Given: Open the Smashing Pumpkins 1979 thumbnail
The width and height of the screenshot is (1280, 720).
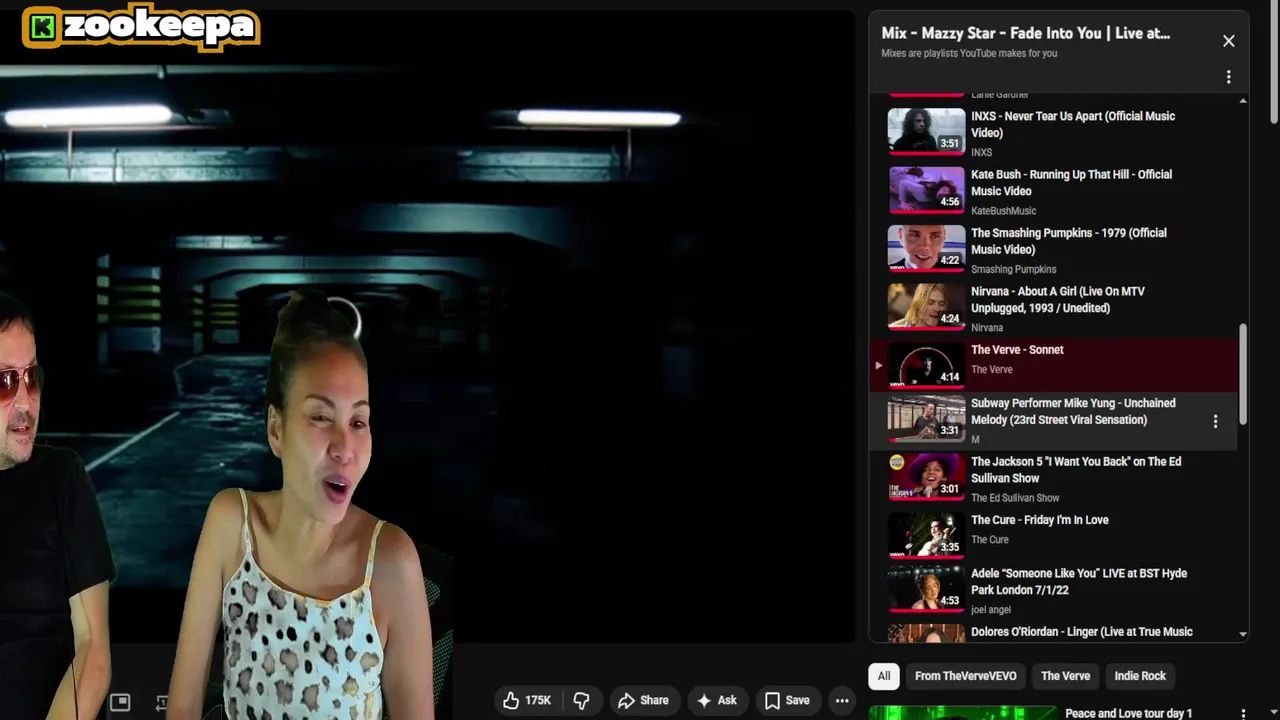Looking at the screenshot, I should pyautogui.click(x=926, y=248).
